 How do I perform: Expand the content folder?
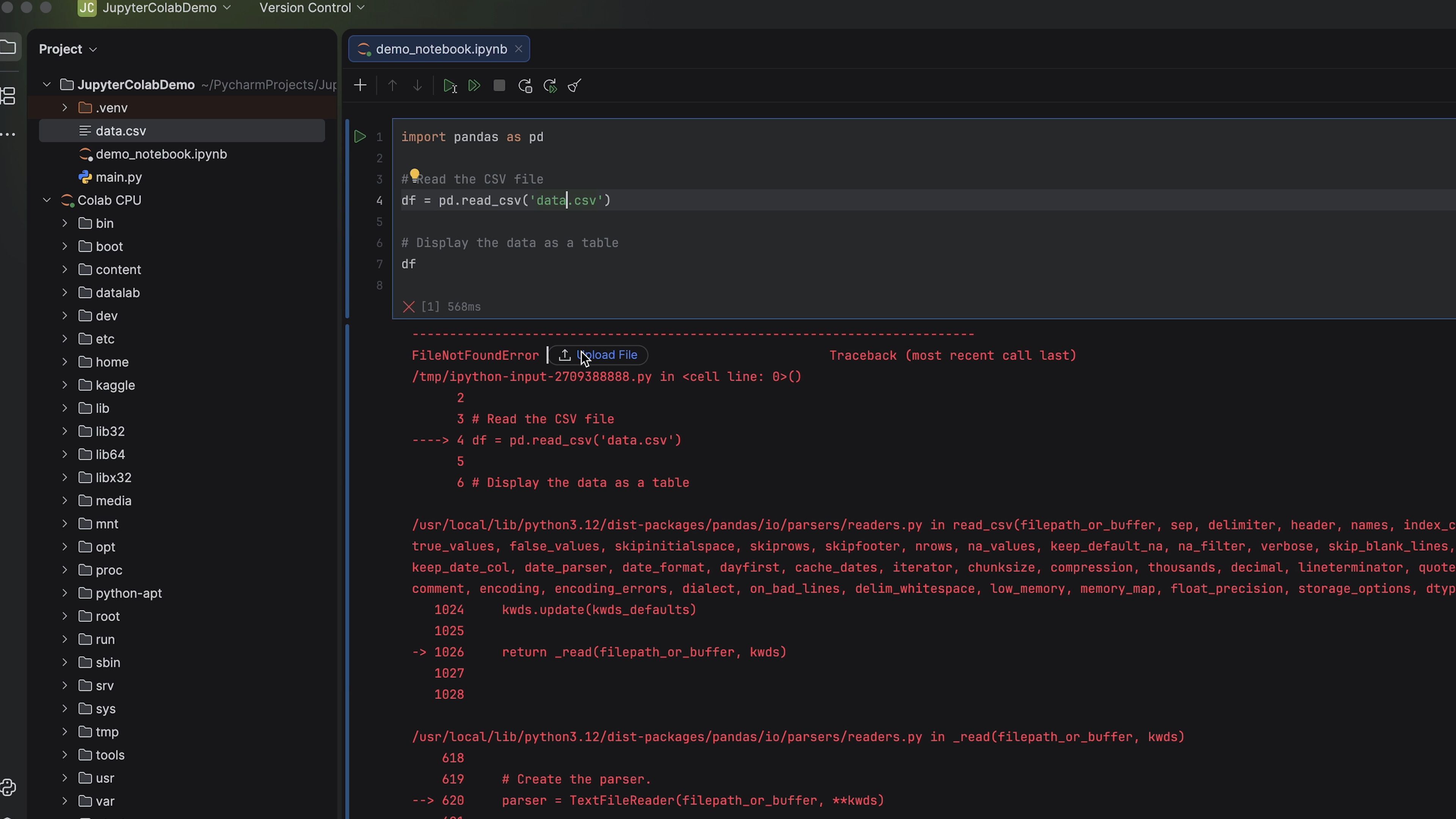(64, 270)
